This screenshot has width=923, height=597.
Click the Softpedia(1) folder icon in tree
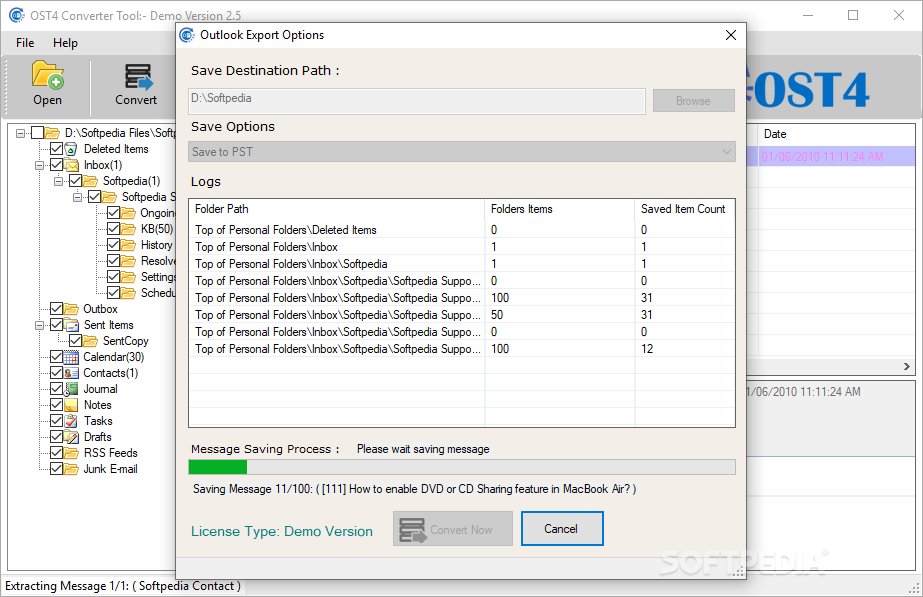coord(90,181)
